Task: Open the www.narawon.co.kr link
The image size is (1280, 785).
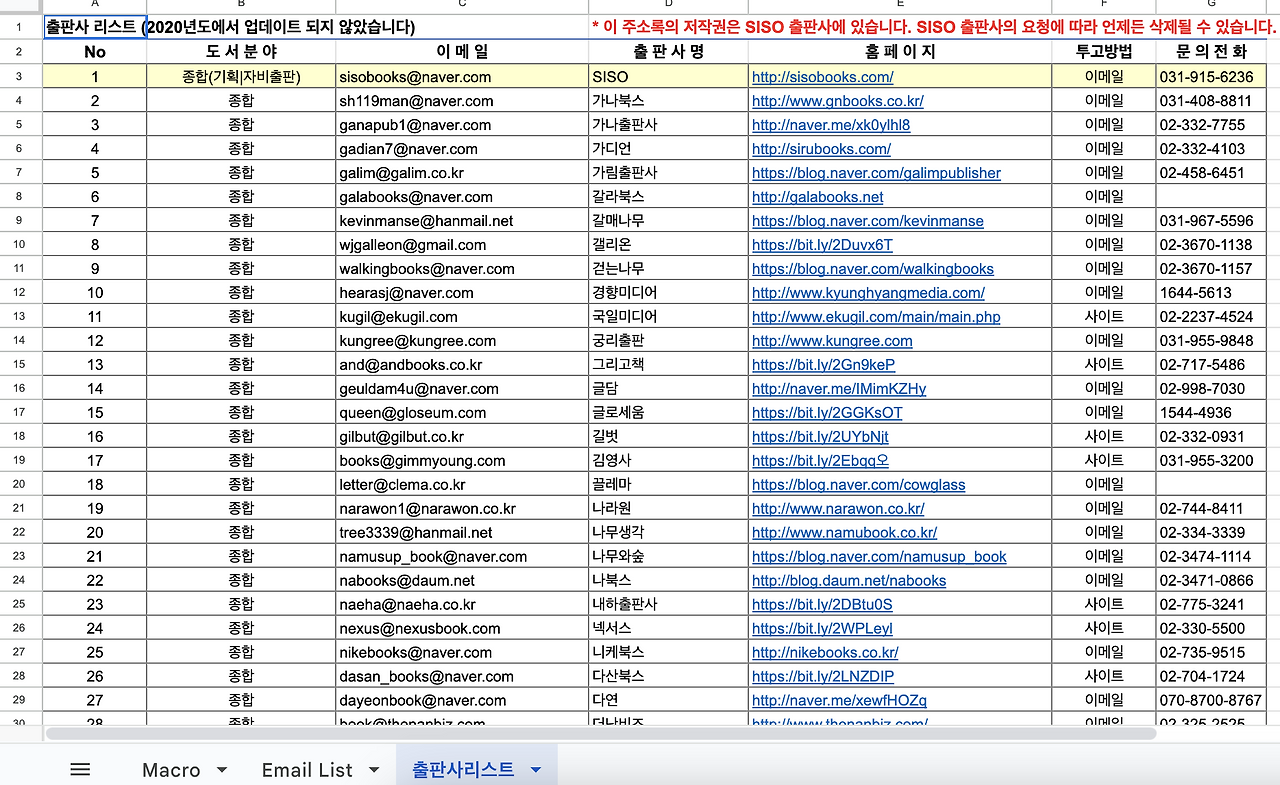Action: click(x=838, y=509)
